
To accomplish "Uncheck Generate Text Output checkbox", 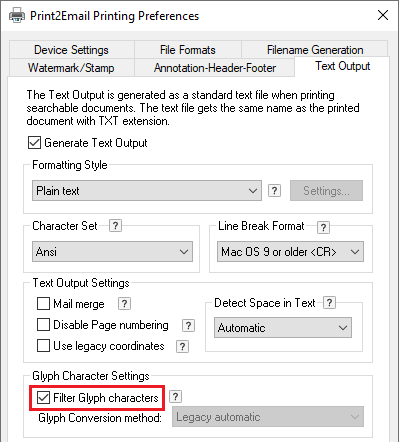I will point(34,143).
